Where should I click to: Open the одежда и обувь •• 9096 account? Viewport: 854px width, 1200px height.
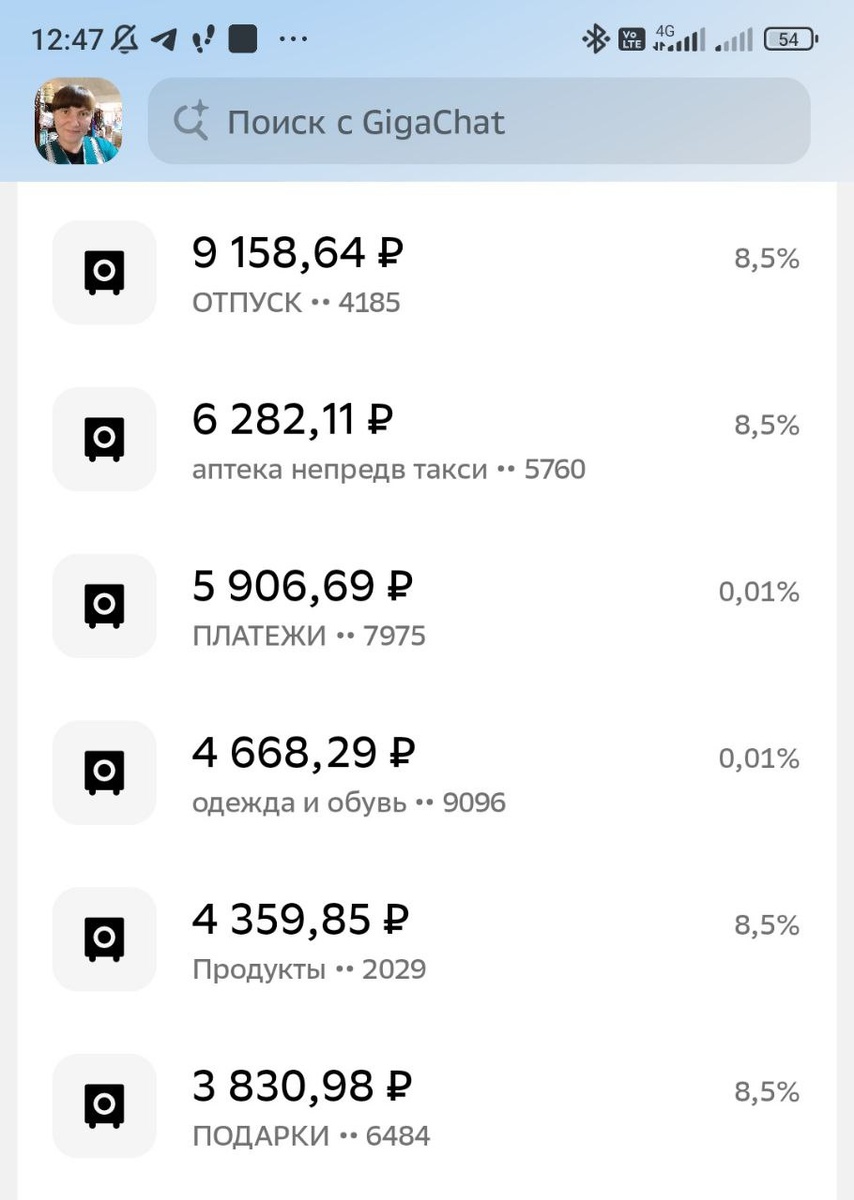click(348, 803)
